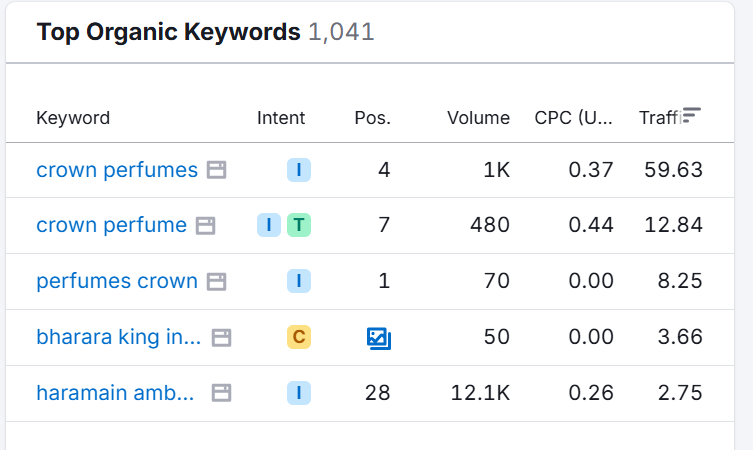Open SERP snapshot icon beside crown perfumes

(216, 170)
